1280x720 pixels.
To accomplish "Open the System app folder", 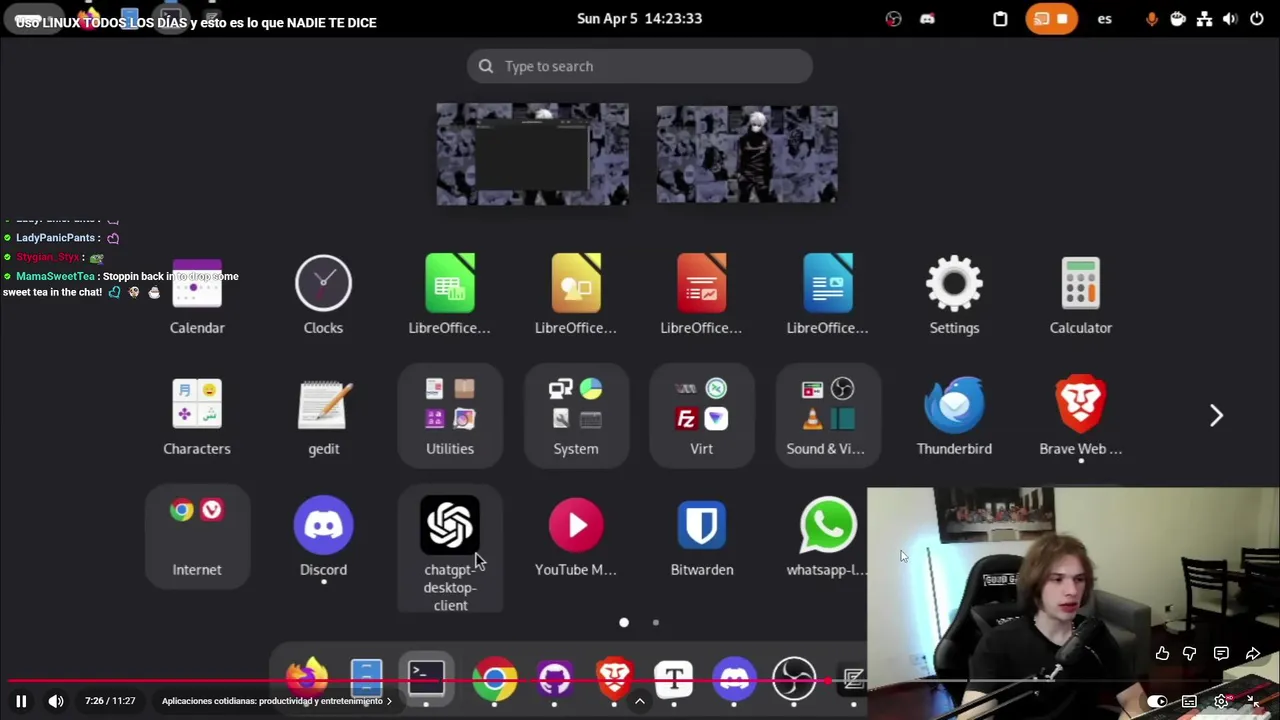I will click(x=576, y=416).
